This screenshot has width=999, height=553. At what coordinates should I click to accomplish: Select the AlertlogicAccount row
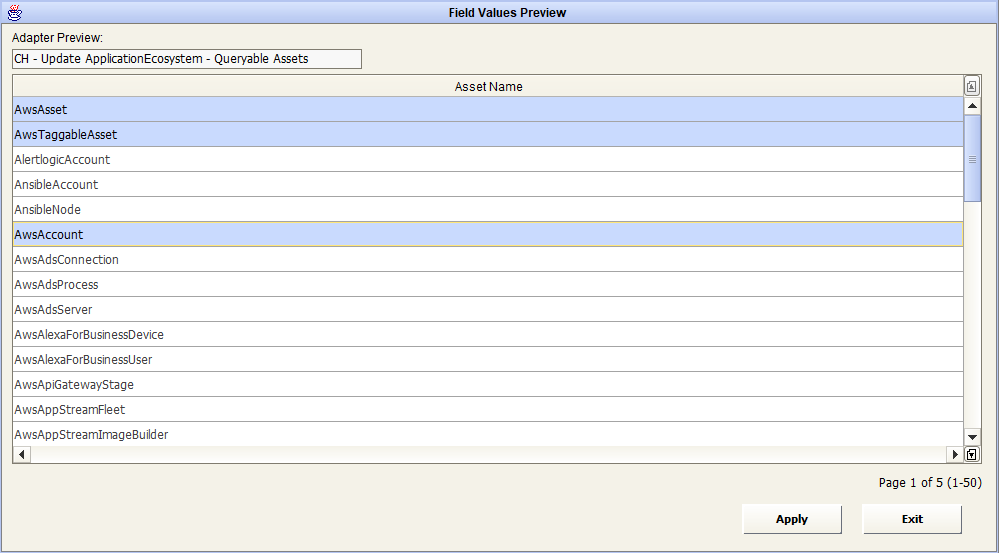click(x=488, y=159)
